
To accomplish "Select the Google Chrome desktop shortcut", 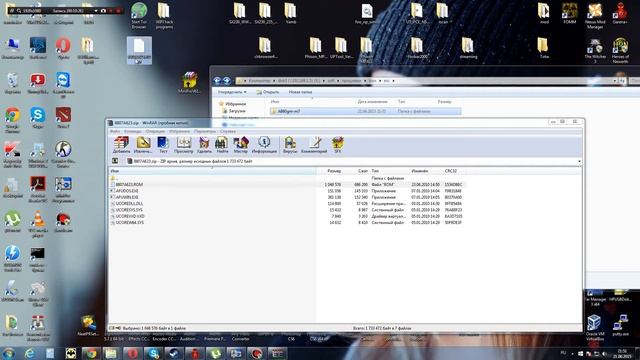I will [13, 120].
